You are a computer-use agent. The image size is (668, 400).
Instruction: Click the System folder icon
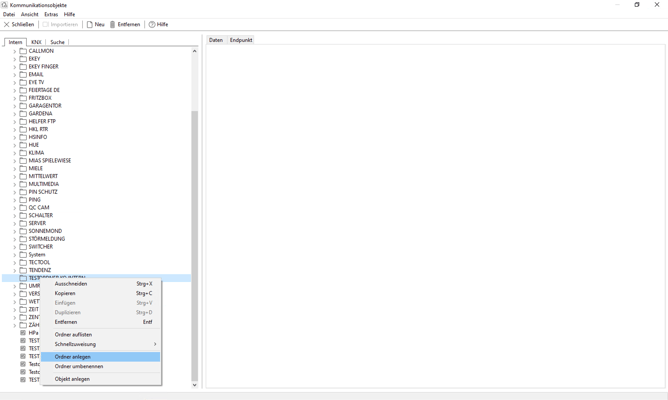[23, 255]
